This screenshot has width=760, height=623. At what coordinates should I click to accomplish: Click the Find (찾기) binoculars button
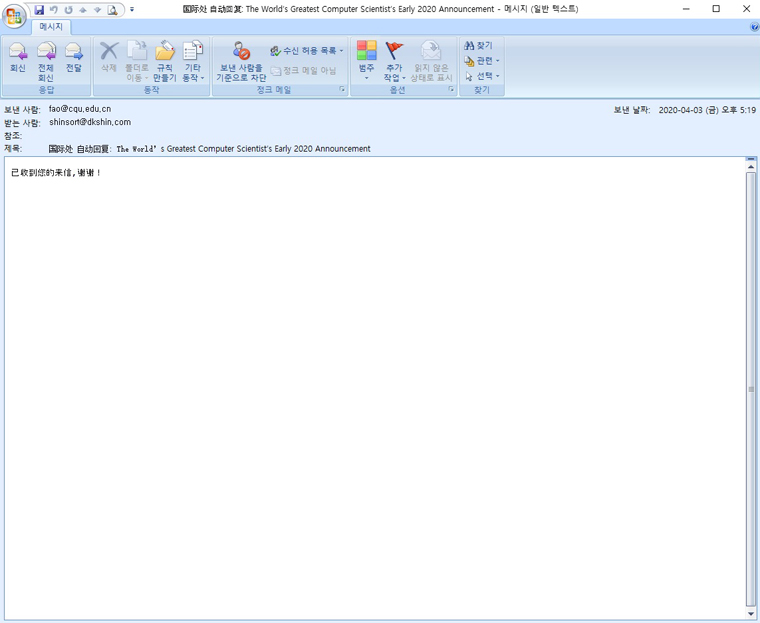pyautogui.click(x=479, y=46)
